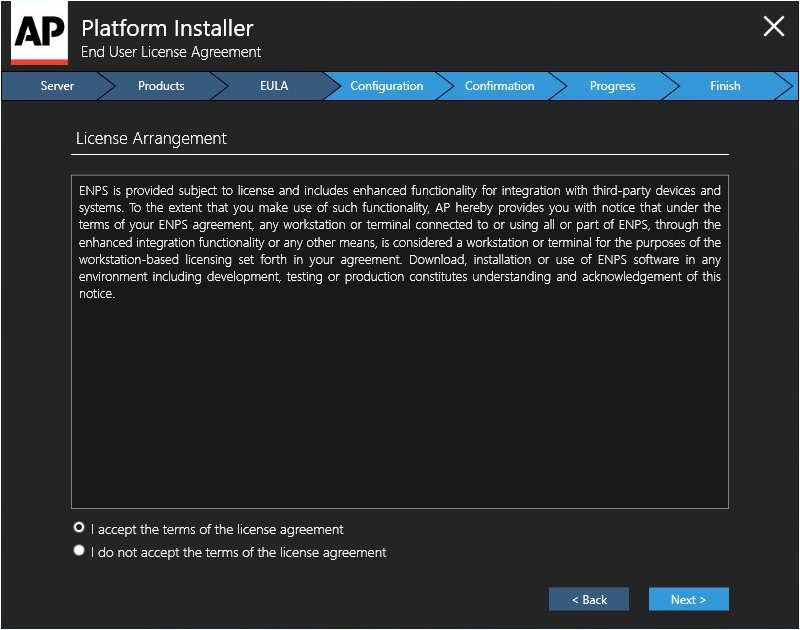Click the AP logo icon

point(39,33)
